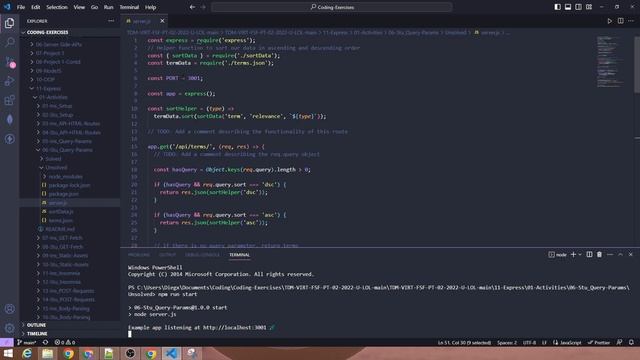Open Source Control view with badge
640x360 pixels.
pos(9,62)
